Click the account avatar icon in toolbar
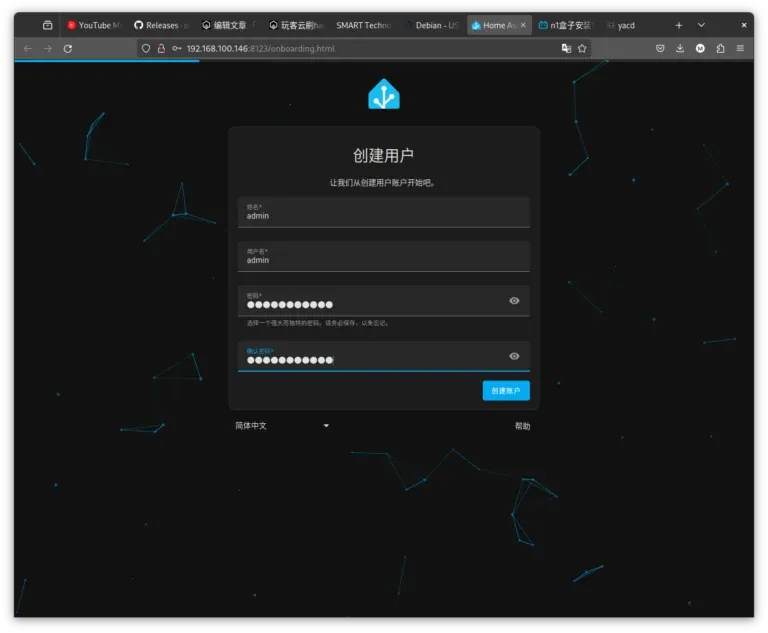The image size is (768, 633). click(x=700, y=49)
